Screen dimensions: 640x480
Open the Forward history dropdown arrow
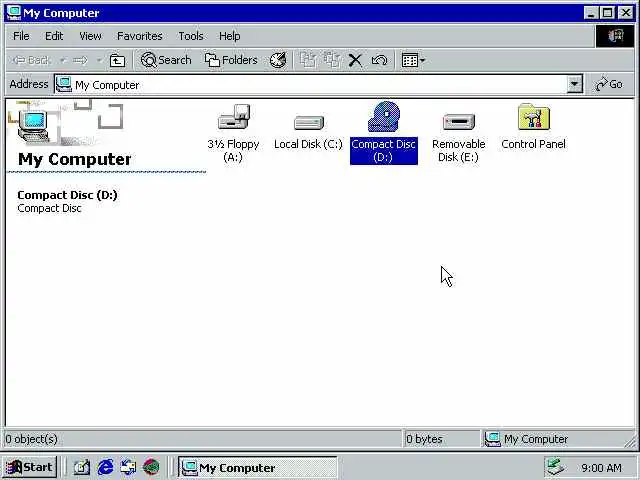pos(99,60)
